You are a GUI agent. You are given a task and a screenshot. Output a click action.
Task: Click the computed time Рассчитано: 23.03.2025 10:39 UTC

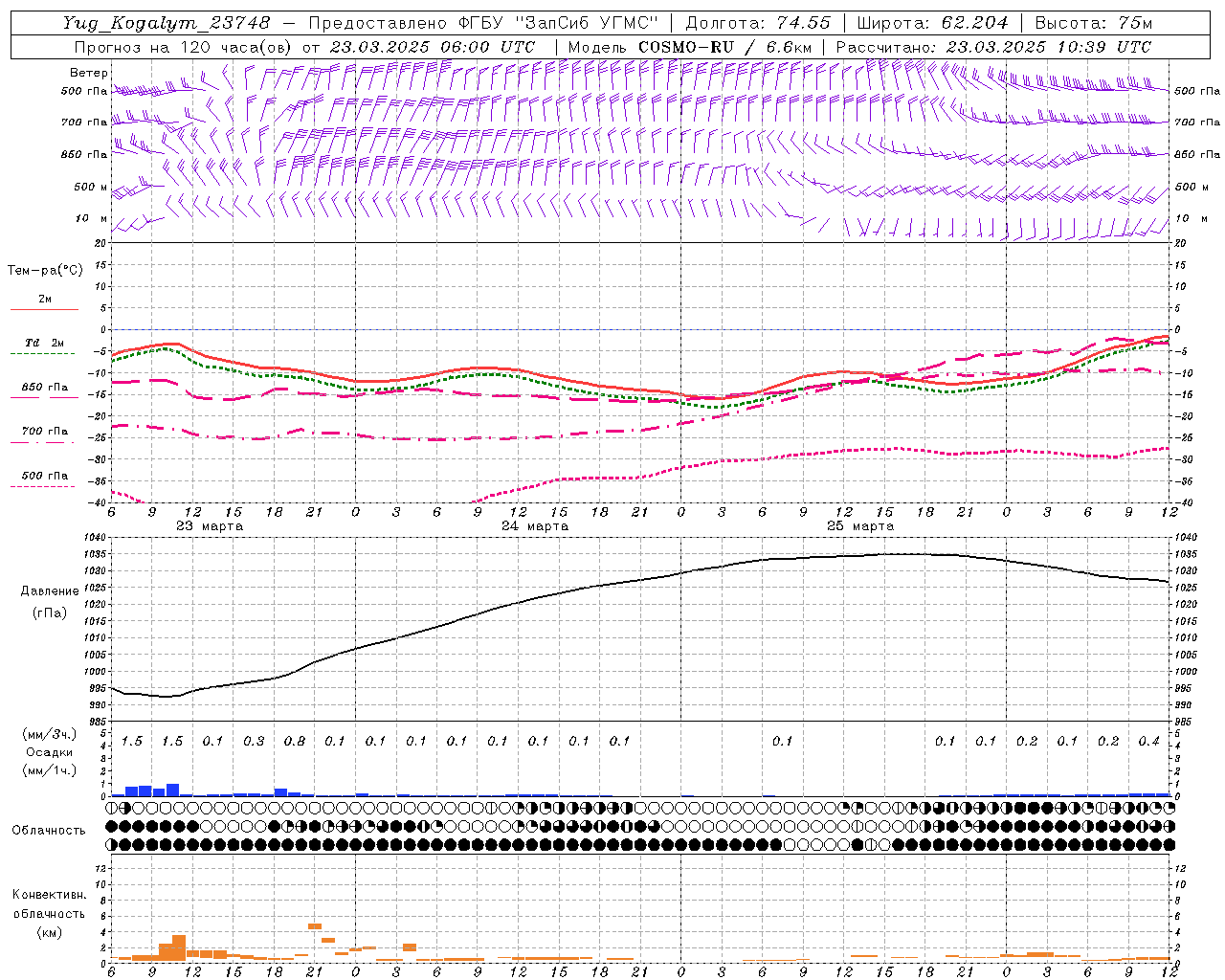click(x=993, y=47)
